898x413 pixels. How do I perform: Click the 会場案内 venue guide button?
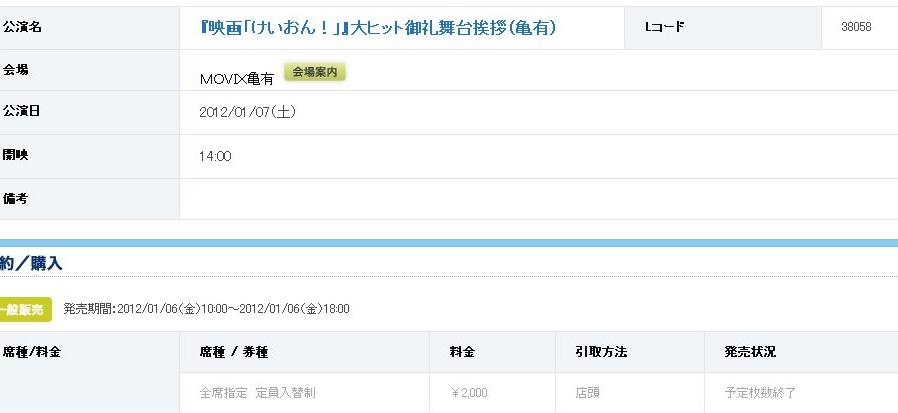click(316, 72)
